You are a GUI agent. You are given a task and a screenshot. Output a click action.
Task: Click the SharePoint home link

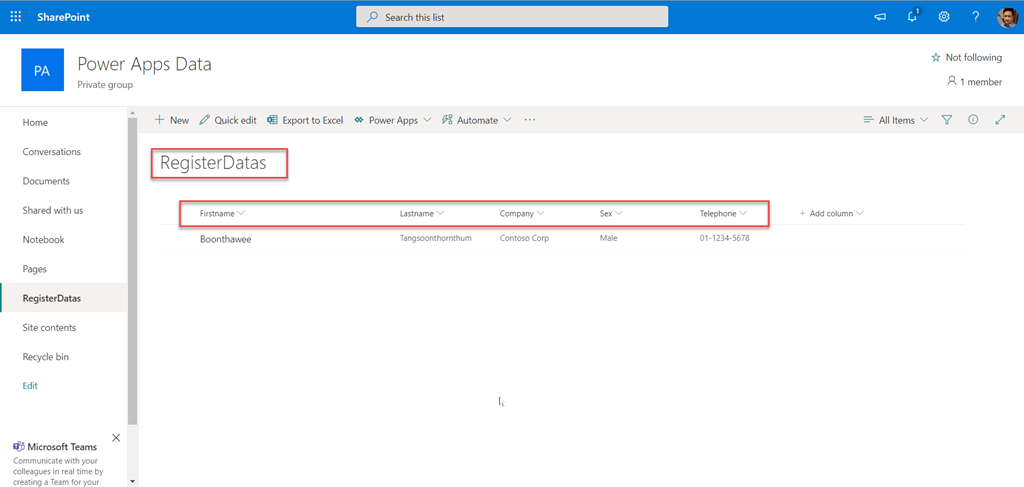pos(63,17)
